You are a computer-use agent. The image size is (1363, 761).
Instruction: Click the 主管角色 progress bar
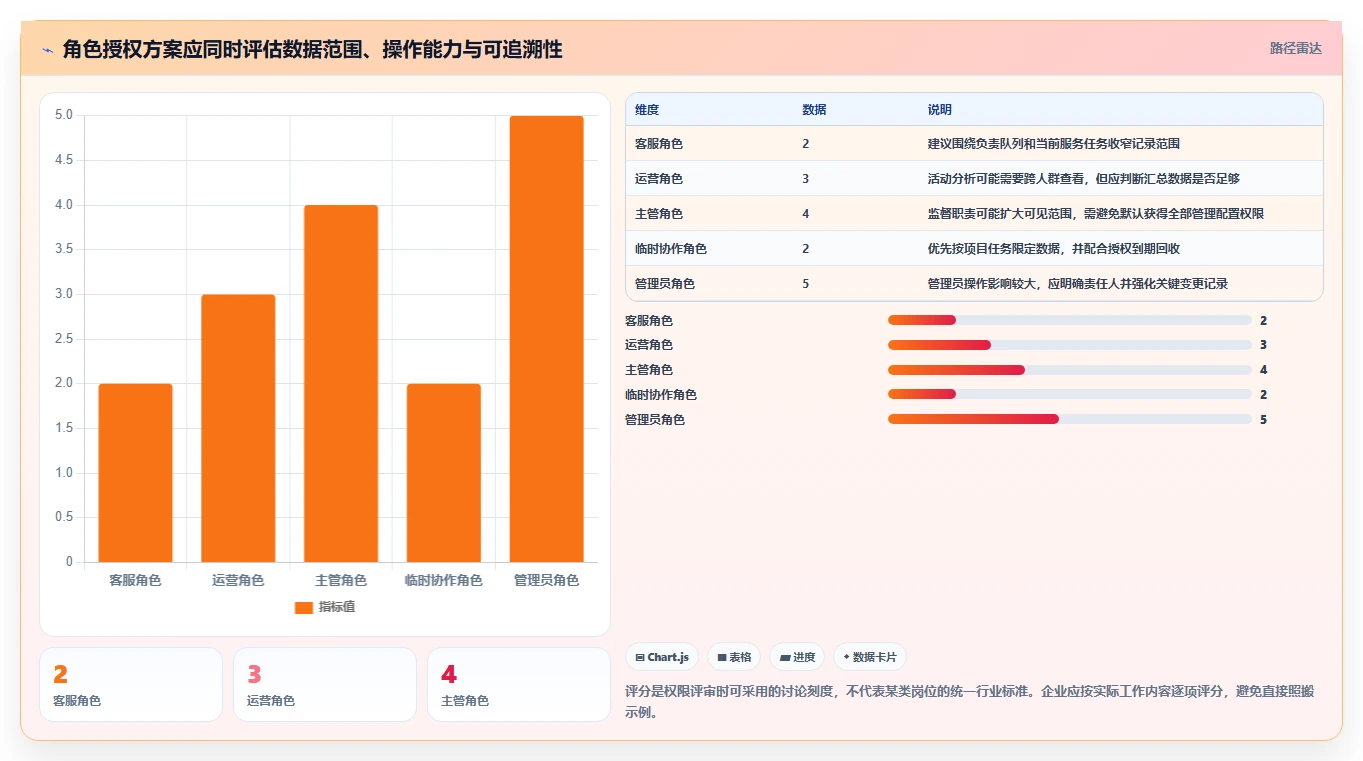(1069, 370)
